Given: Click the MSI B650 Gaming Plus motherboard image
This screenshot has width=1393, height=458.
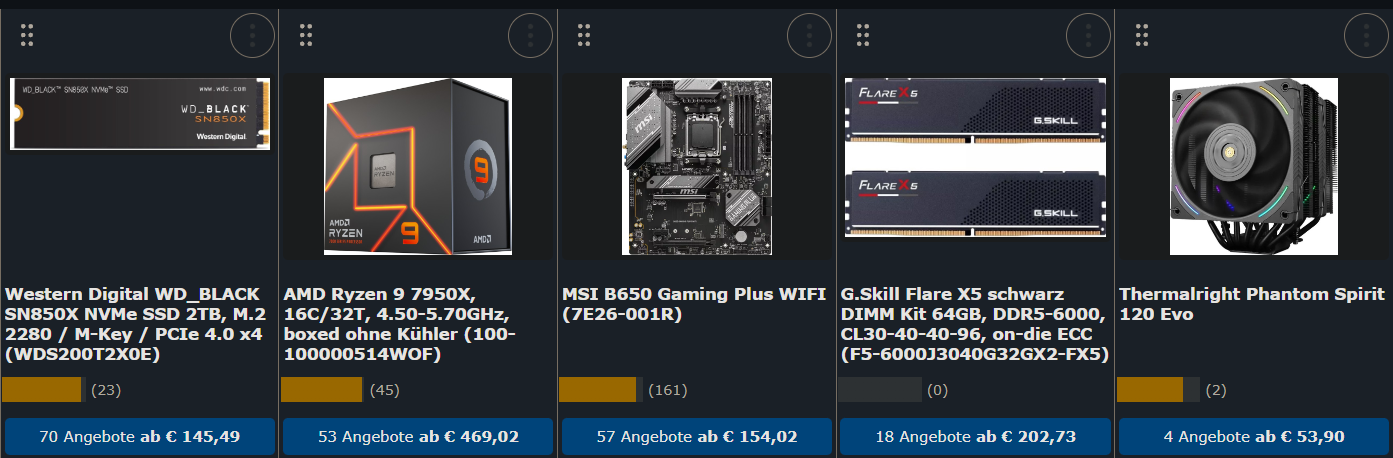Looking at the screenshot, I should click(x=697, y=166).
